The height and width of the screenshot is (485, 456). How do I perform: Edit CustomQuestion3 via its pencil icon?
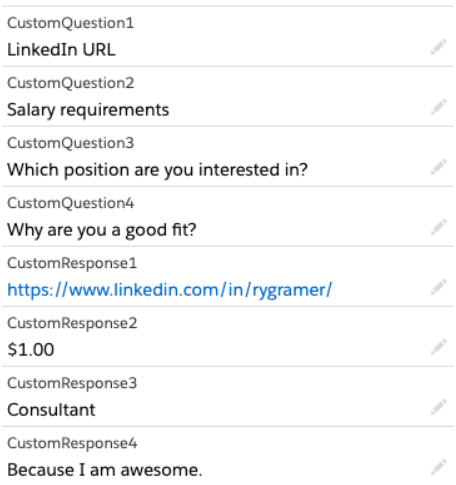438,167
